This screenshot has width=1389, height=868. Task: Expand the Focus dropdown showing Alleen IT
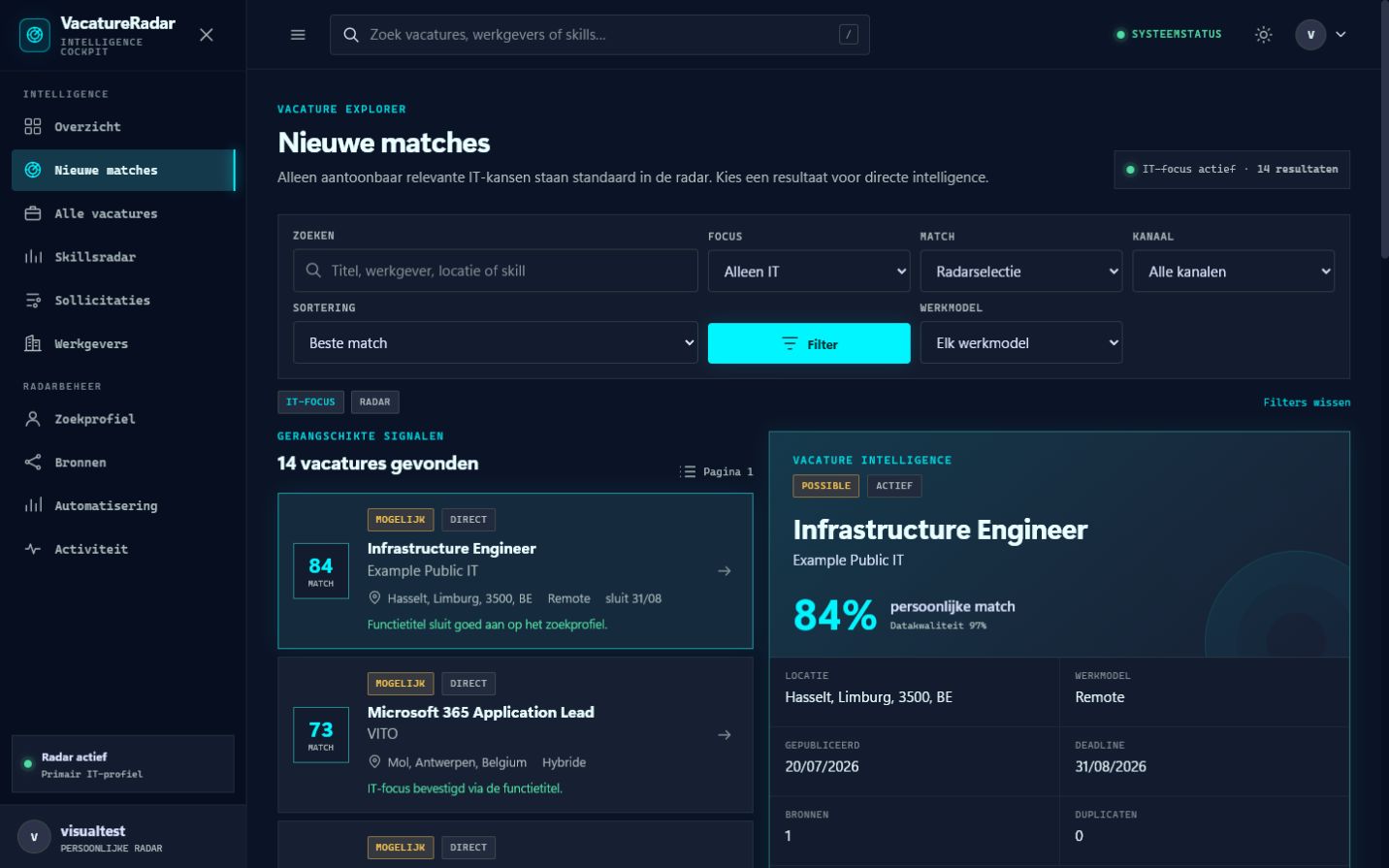[x=809, y=272]
